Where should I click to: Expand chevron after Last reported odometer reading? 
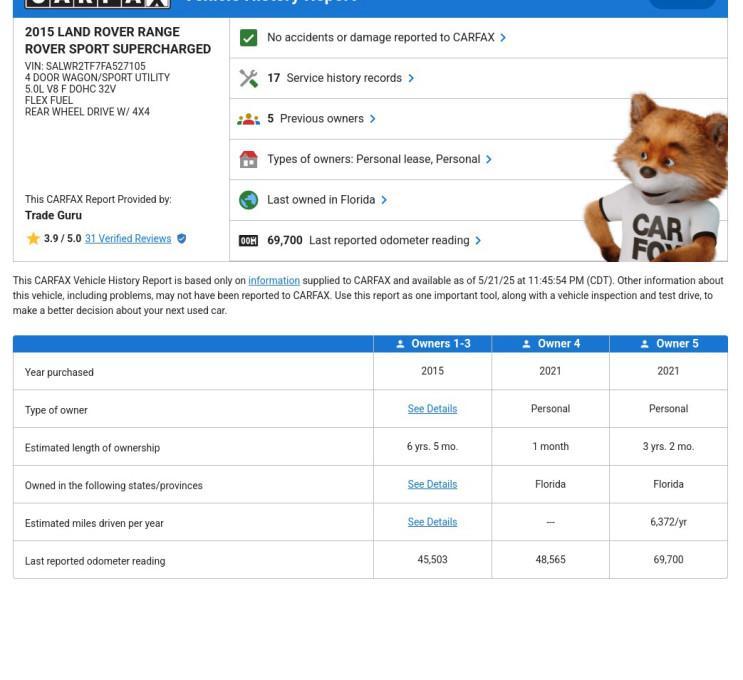[478, 241]
